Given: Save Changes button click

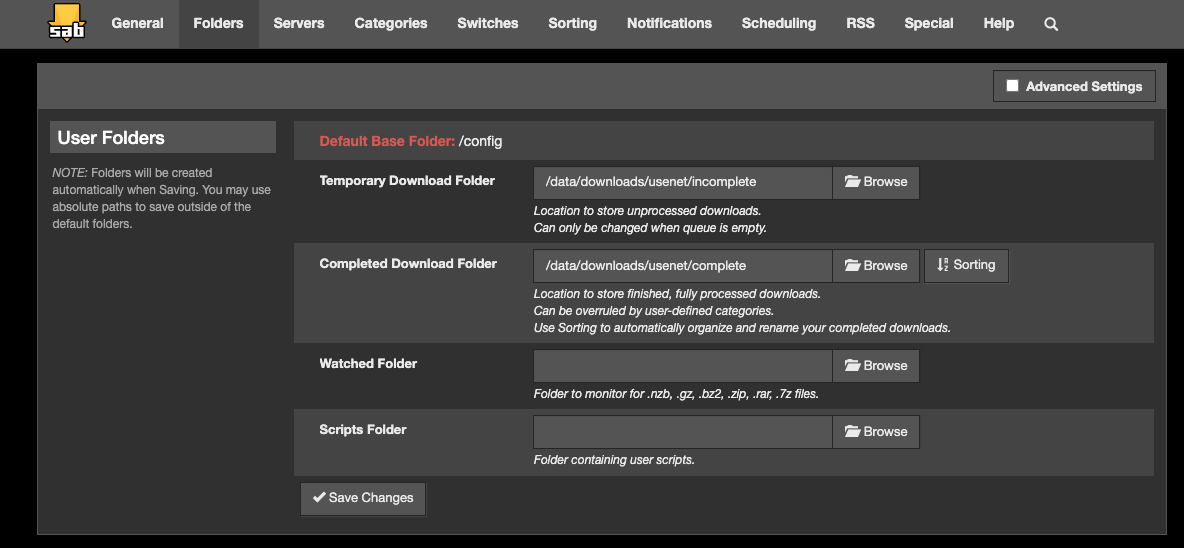Looking at the screenshot, I should coord(363,498).
